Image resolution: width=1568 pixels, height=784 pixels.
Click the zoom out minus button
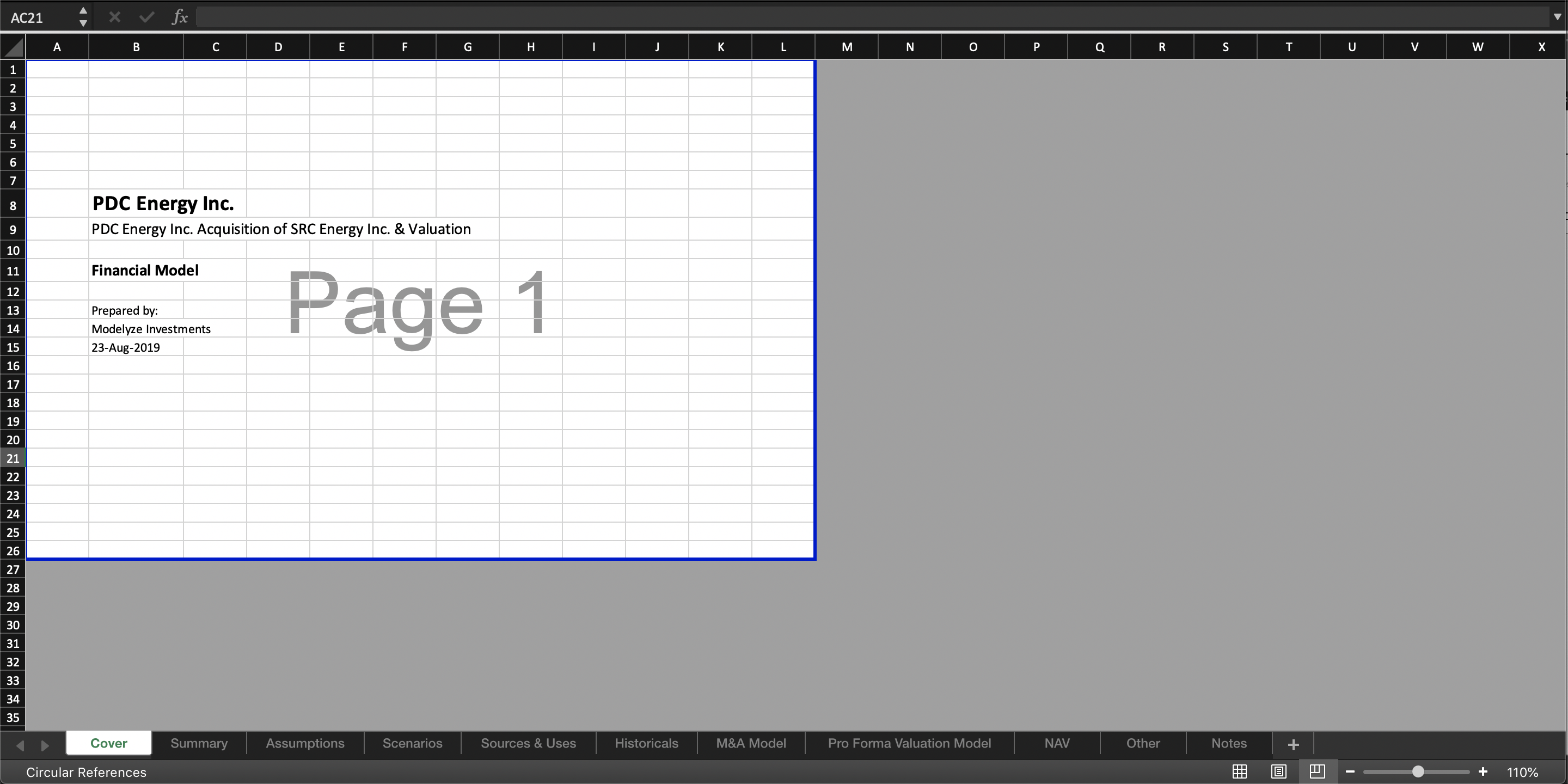[x=1350, y=772]
